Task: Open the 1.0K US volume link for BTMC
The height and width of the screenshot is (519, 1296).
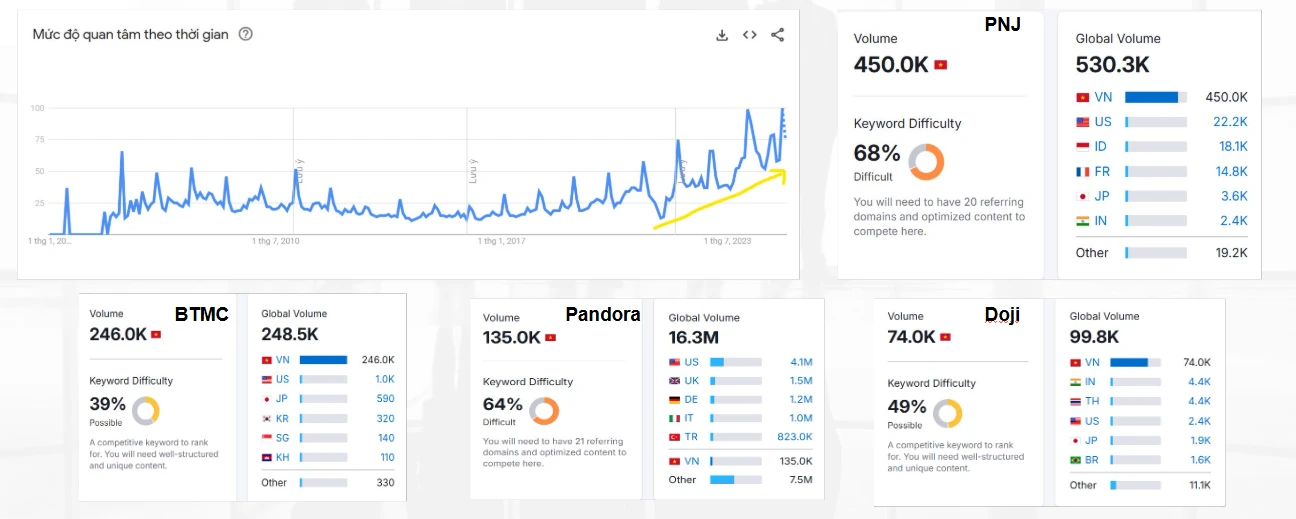Action: tap(384, 379)
